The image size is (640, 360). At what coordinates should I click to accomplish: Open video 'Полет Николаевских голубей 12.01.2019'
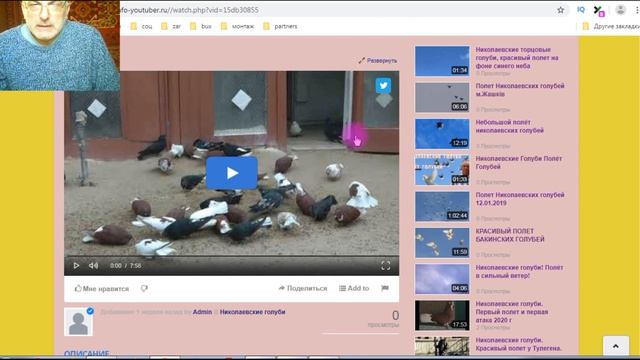coord(520,199)
